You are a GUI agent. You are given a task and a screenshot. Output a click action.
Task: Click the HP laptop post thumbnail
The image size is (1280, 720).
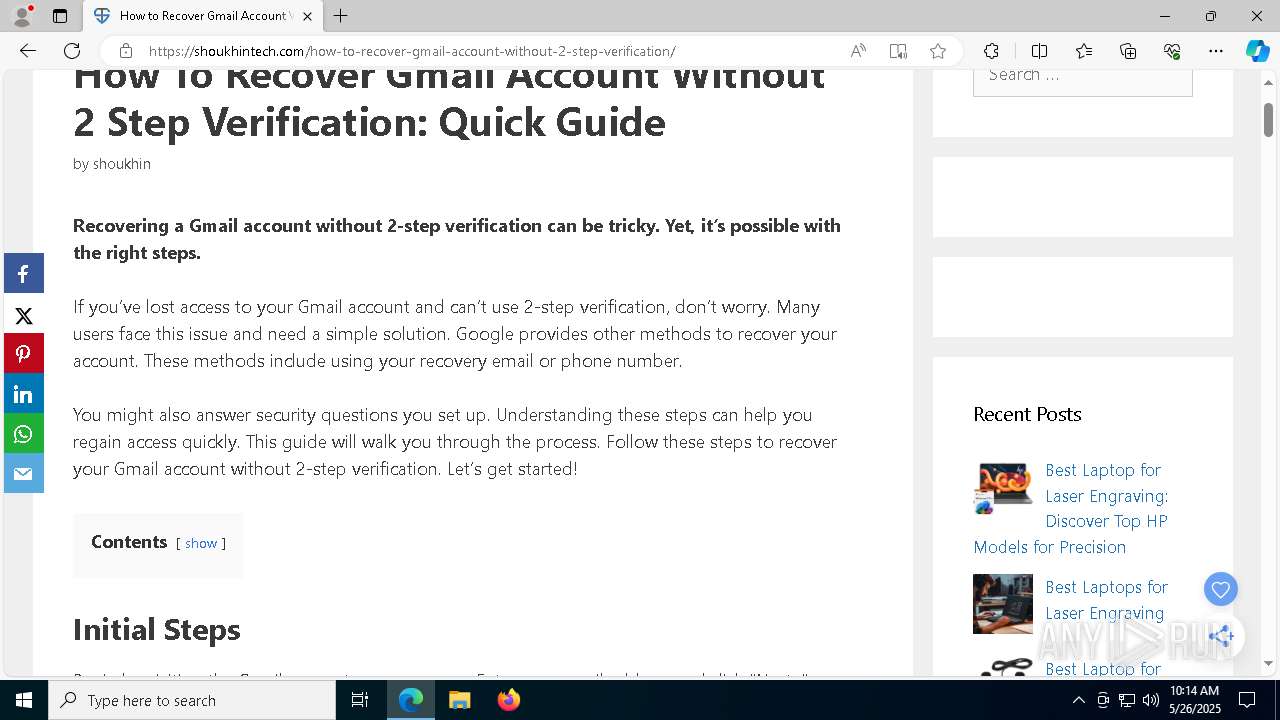[1003, 488]
